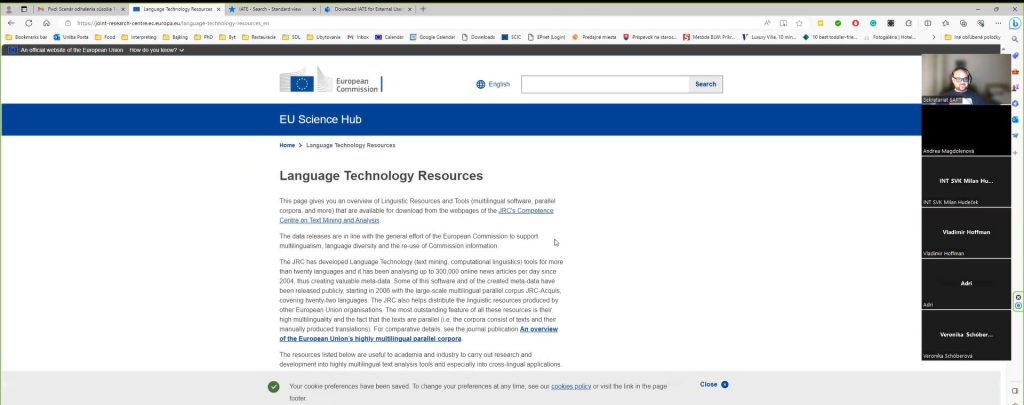Open the Bajking bookmarks folder
1024x405 pixels.
coord(176,37)
